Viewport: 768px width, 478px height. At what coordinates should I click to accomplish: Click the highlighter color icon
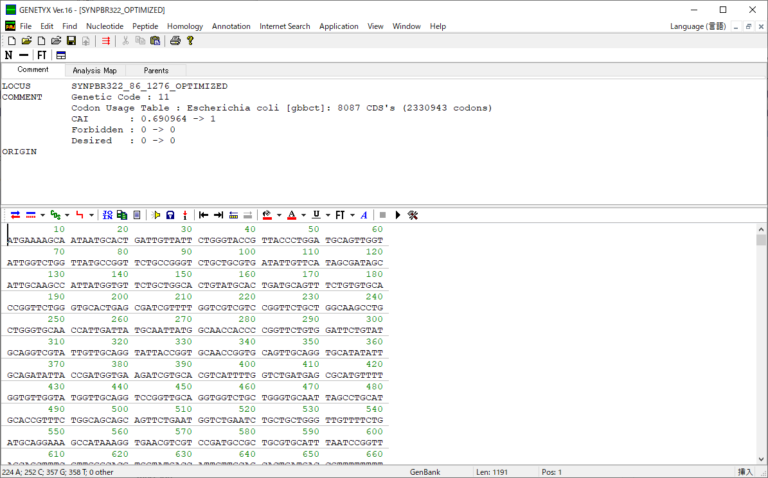(267, 215)
